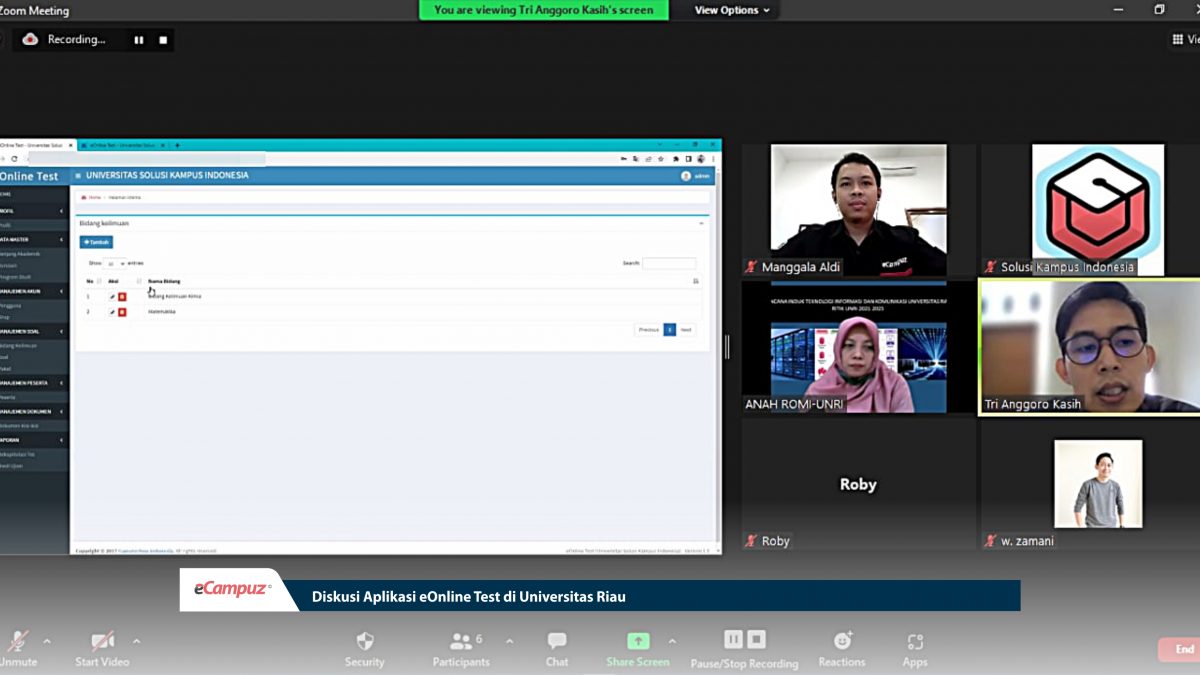The width and height of the screenshot is (1200, 675).
Task: Expand arrow next to Unmute
Action: click(46, 641)
